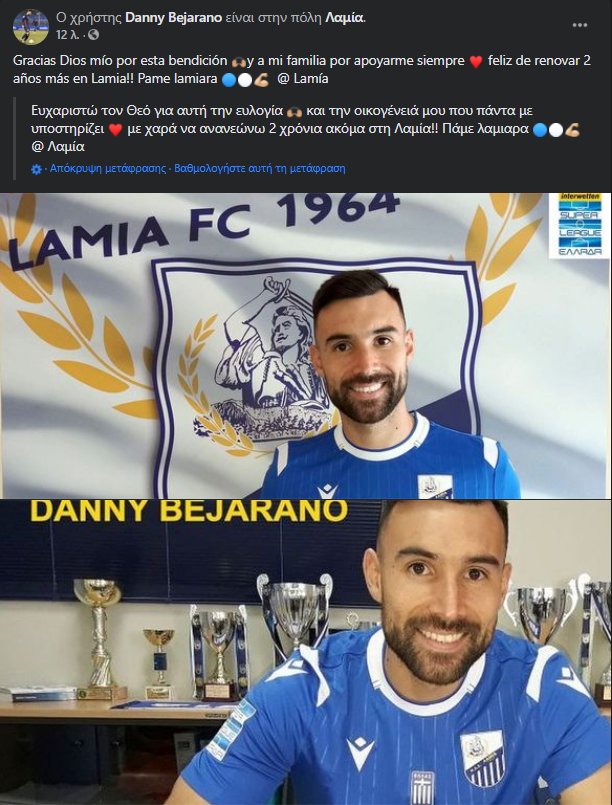The width and height of the screenshot is (612, 805).
Task: Open the Λαμία location link in header
Action: [x=345, y=18]
